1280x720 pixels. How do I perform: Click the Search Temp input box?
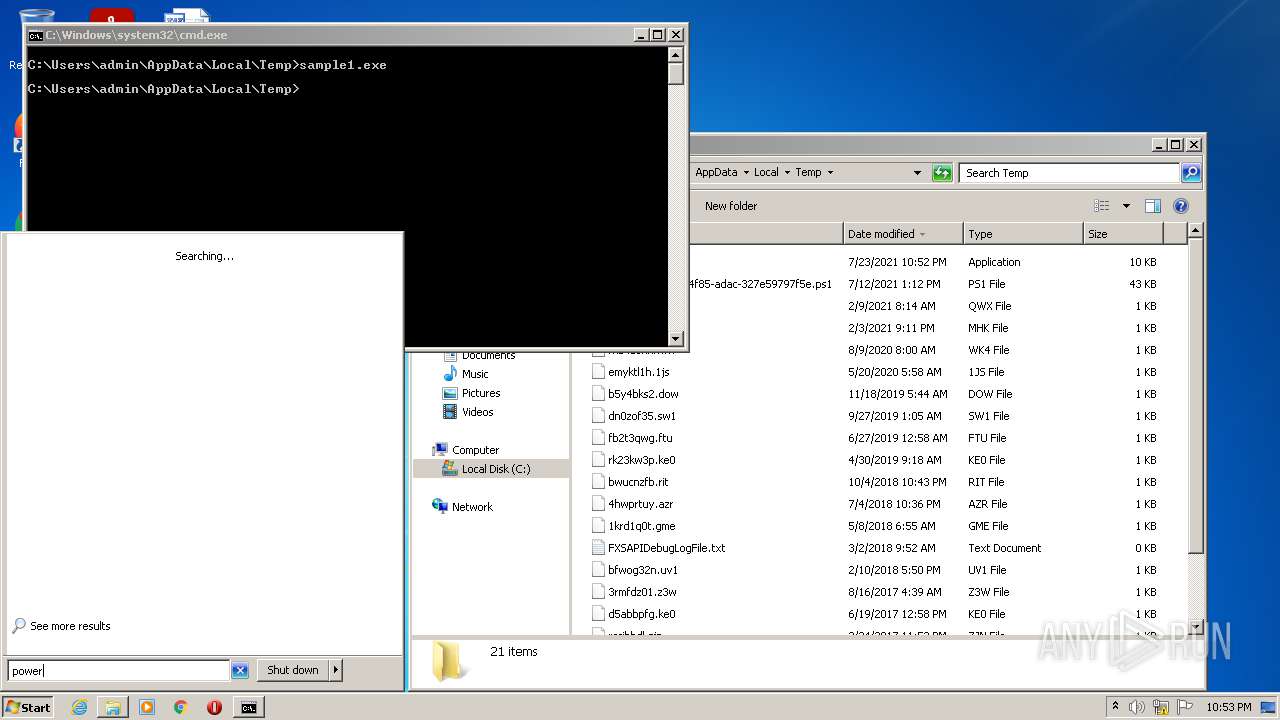1069,173
